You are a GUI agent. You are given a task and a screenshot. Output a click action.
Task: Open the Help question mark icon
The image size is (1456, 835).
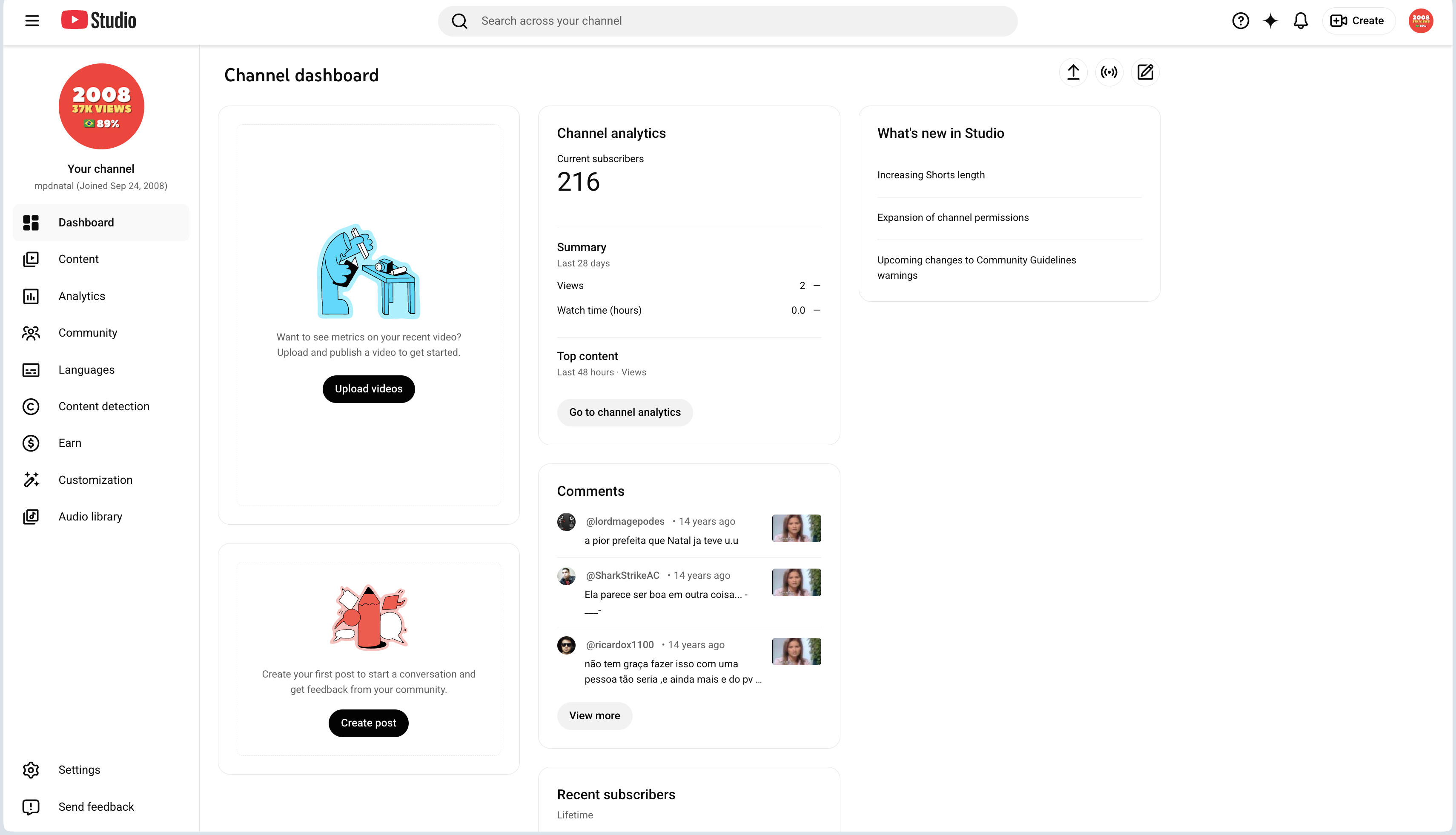pyautogui.click(x=1240, y=21)
